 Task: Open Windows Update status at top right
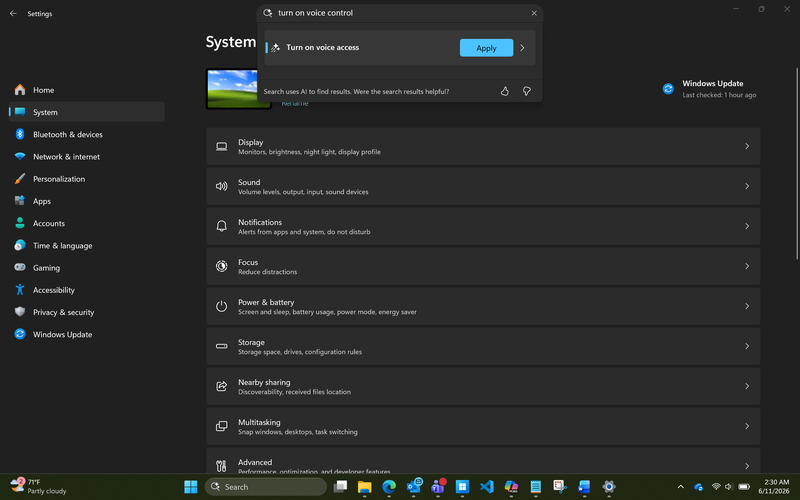[710, 89]
